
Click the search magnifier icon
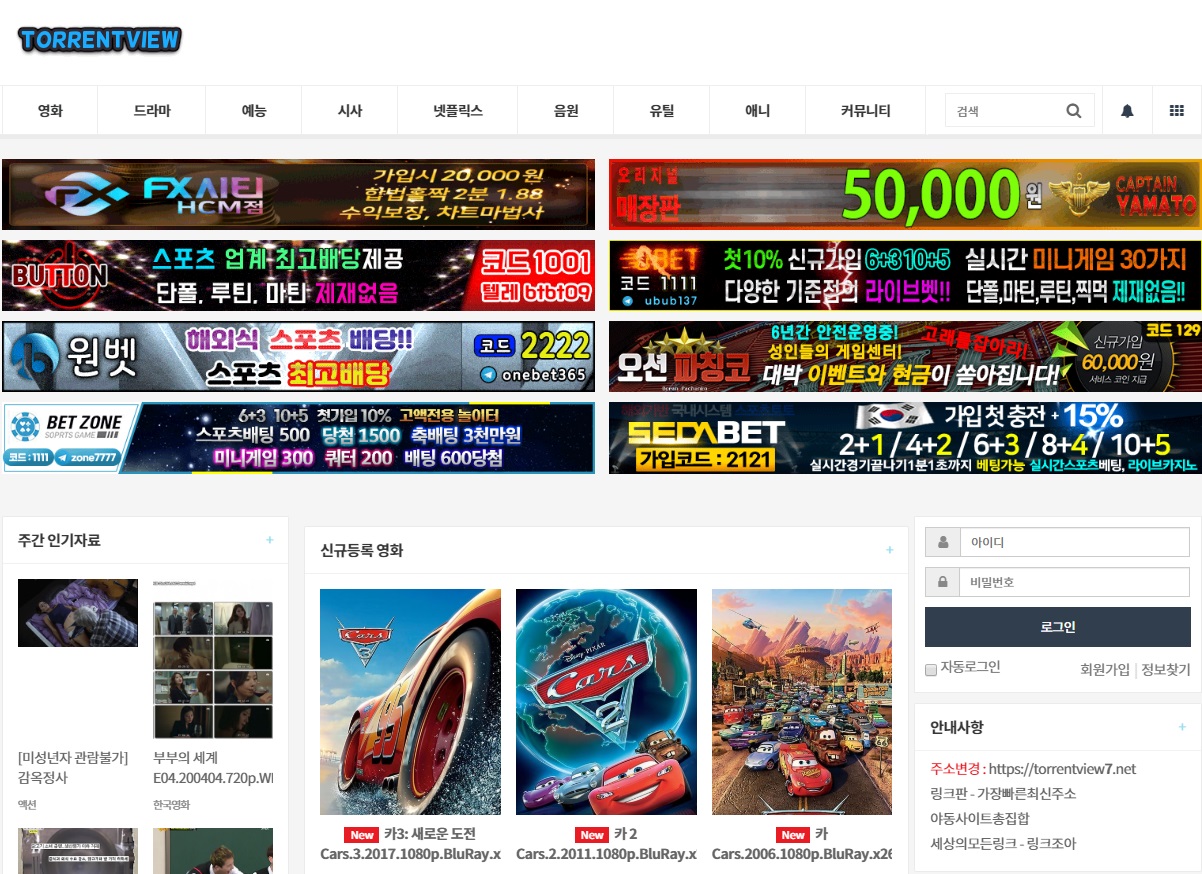click(1074, 111)
